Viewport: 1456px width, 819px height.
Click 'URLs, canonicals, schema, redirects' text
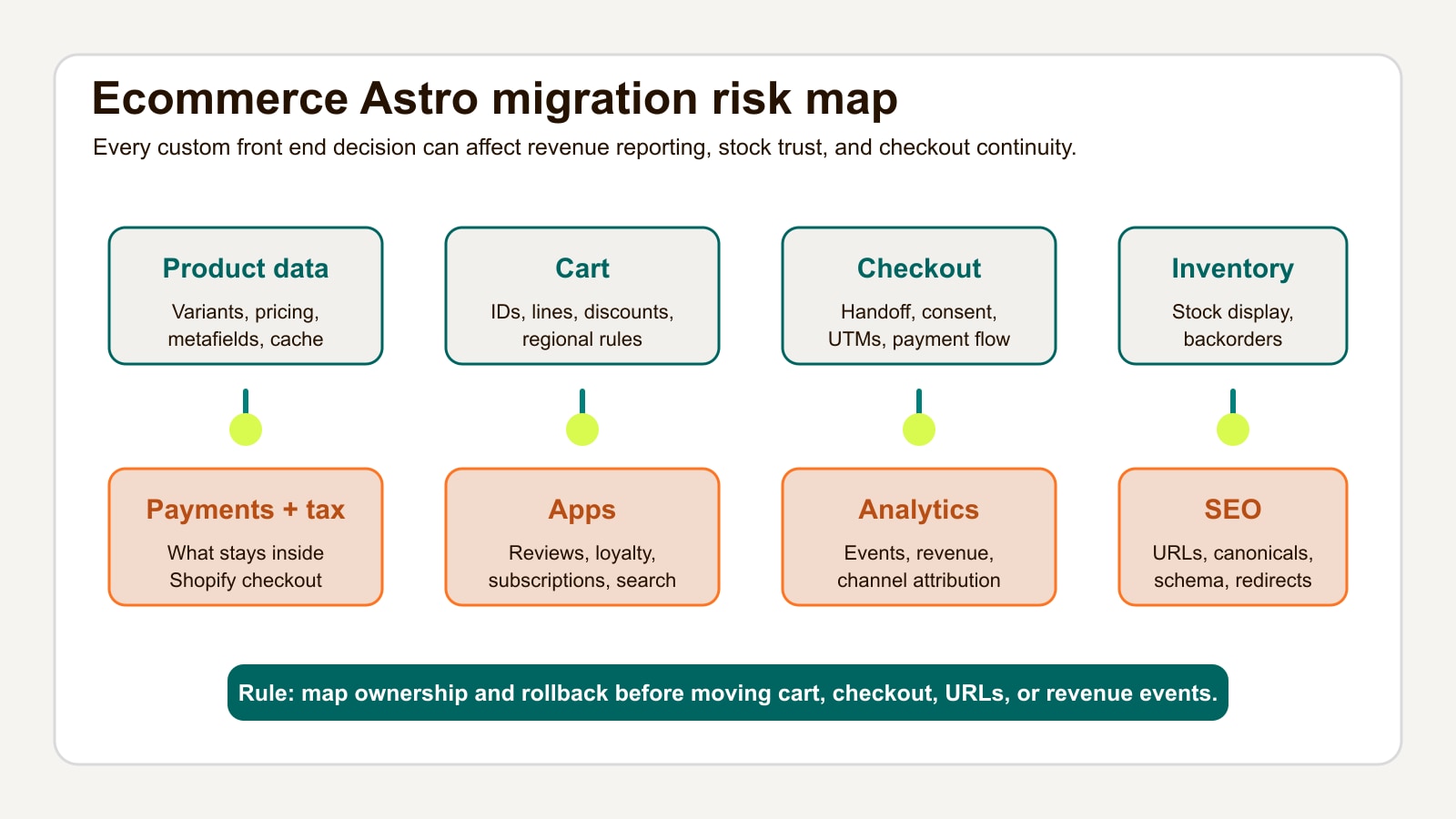pos(1233,566)
